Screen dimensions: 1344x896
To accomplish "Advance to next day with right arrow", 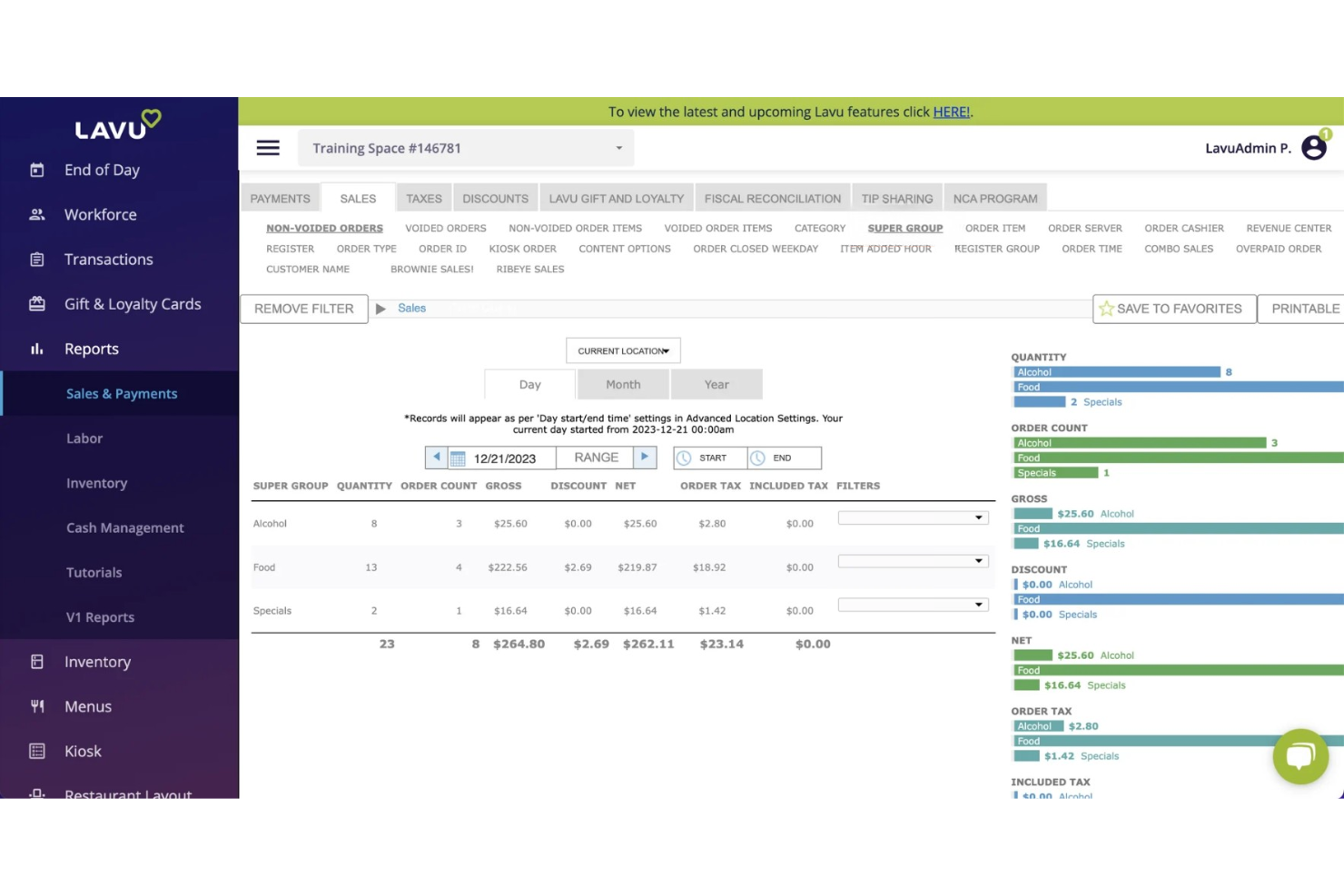I will [645, 458].
